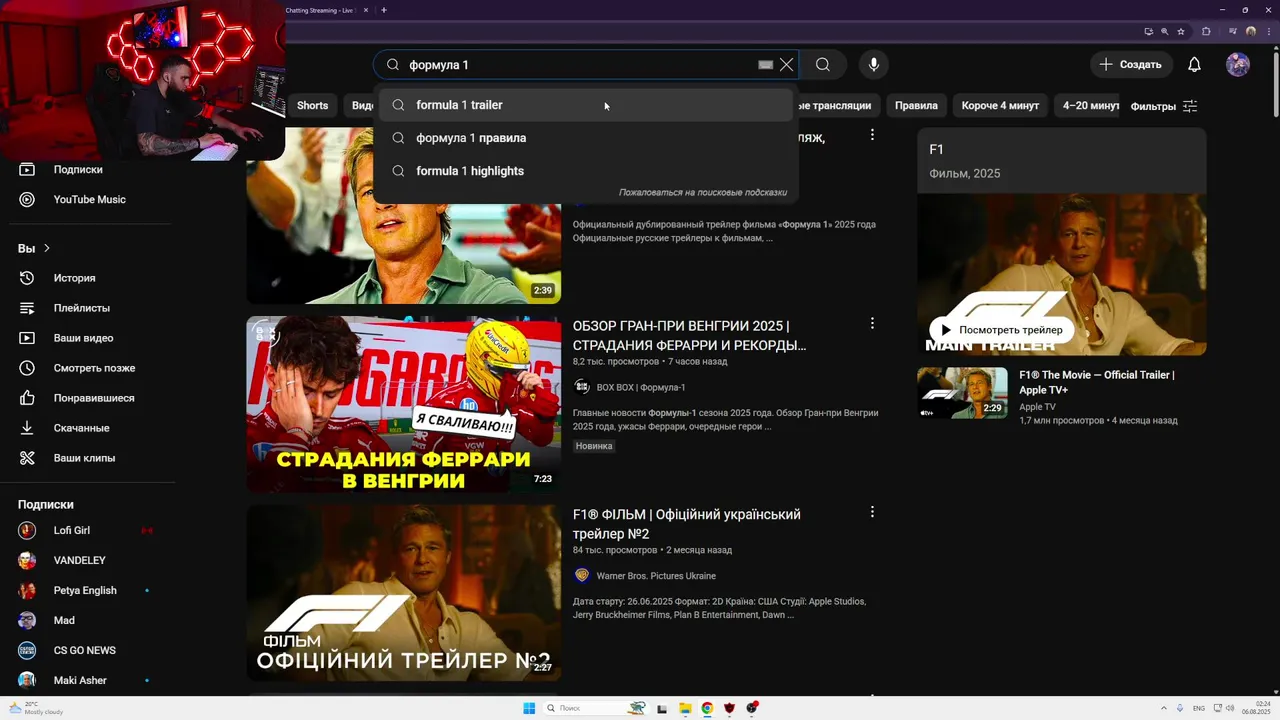Image resolution: width=1280 pixels, height=720 pixels.
Task: Switch ENG input language in tray
Action: coord(1199,708)
